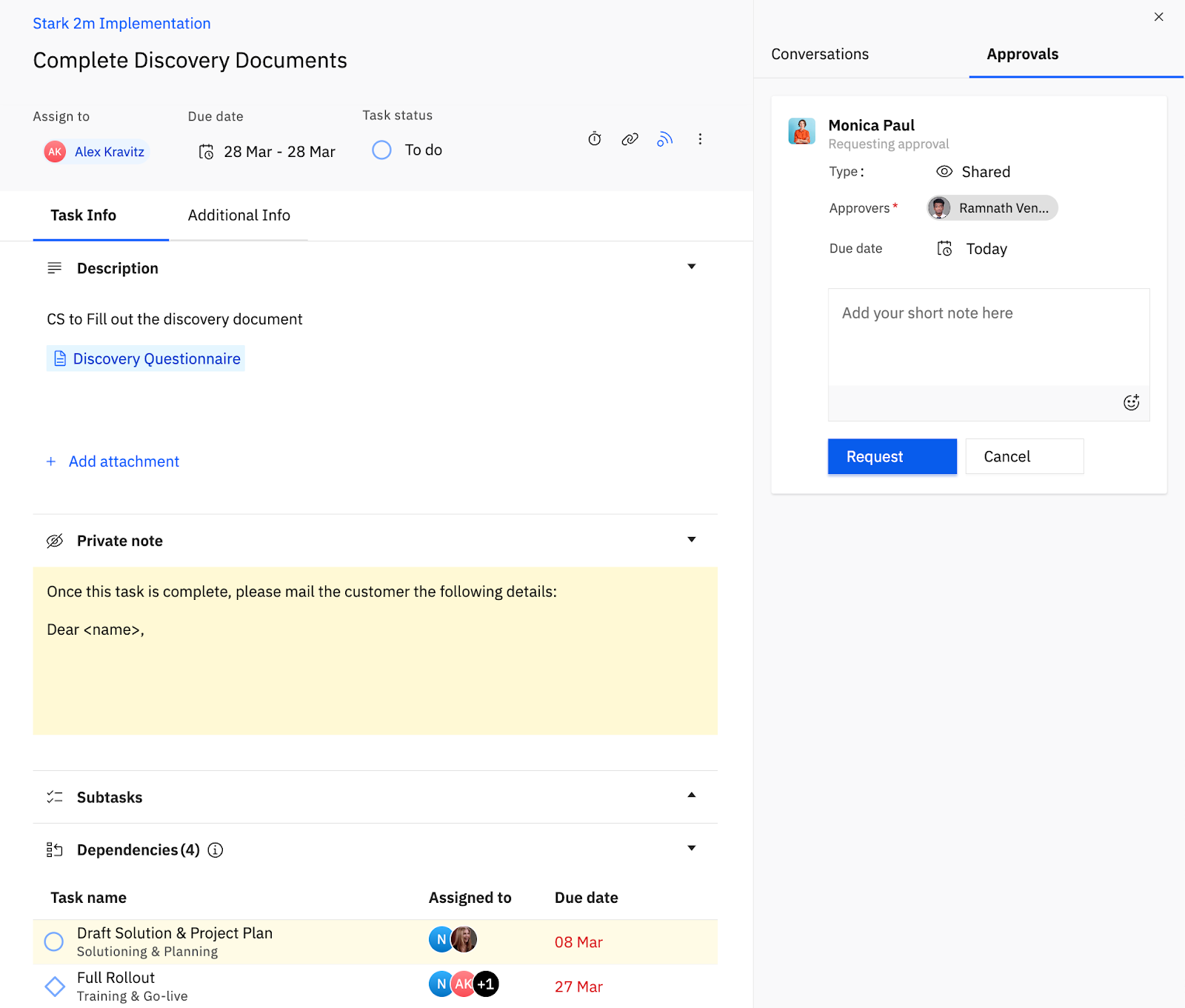The image size is (1185, 1008).
Task: Start the task timer stopwatch icon
Action: [x=595, y=138]
